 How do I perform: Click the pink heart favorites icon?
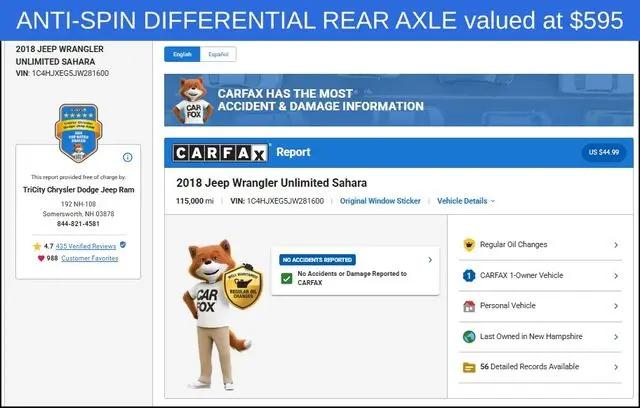pos(41,258)
